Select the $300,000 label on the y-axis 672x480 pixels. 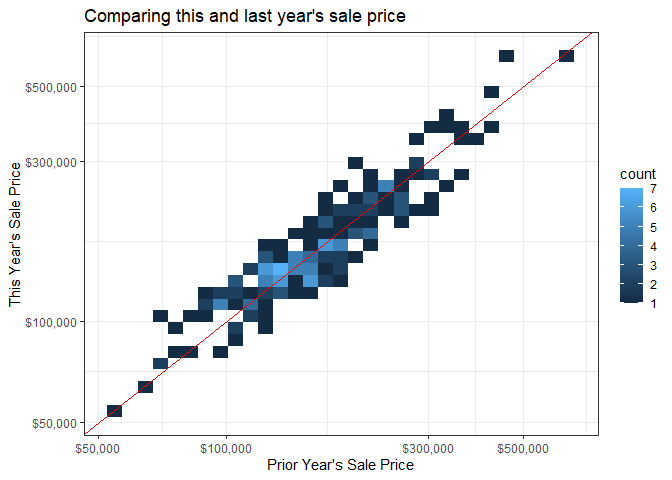(x=52, y=161)
